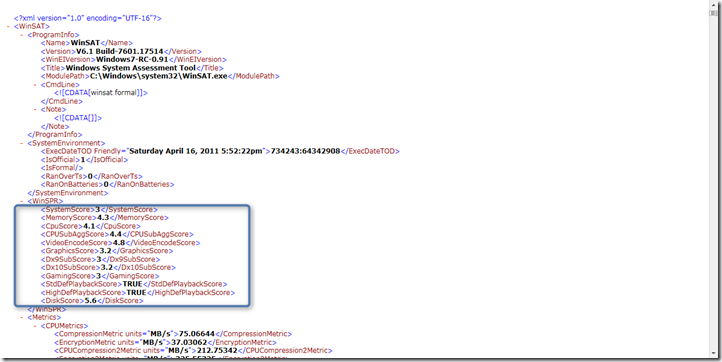722x362 pixels.
Task: Click the closing SystemEnvironment tag
Action: pos(68,193)
